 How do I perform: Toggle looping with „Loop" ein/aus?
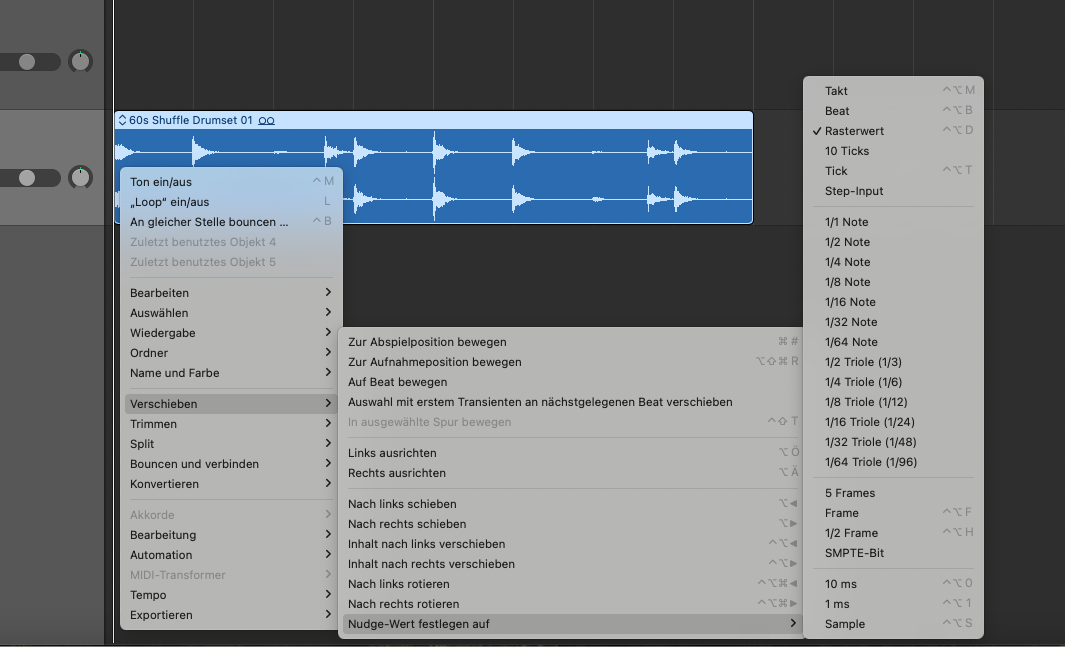pos(169,202)
